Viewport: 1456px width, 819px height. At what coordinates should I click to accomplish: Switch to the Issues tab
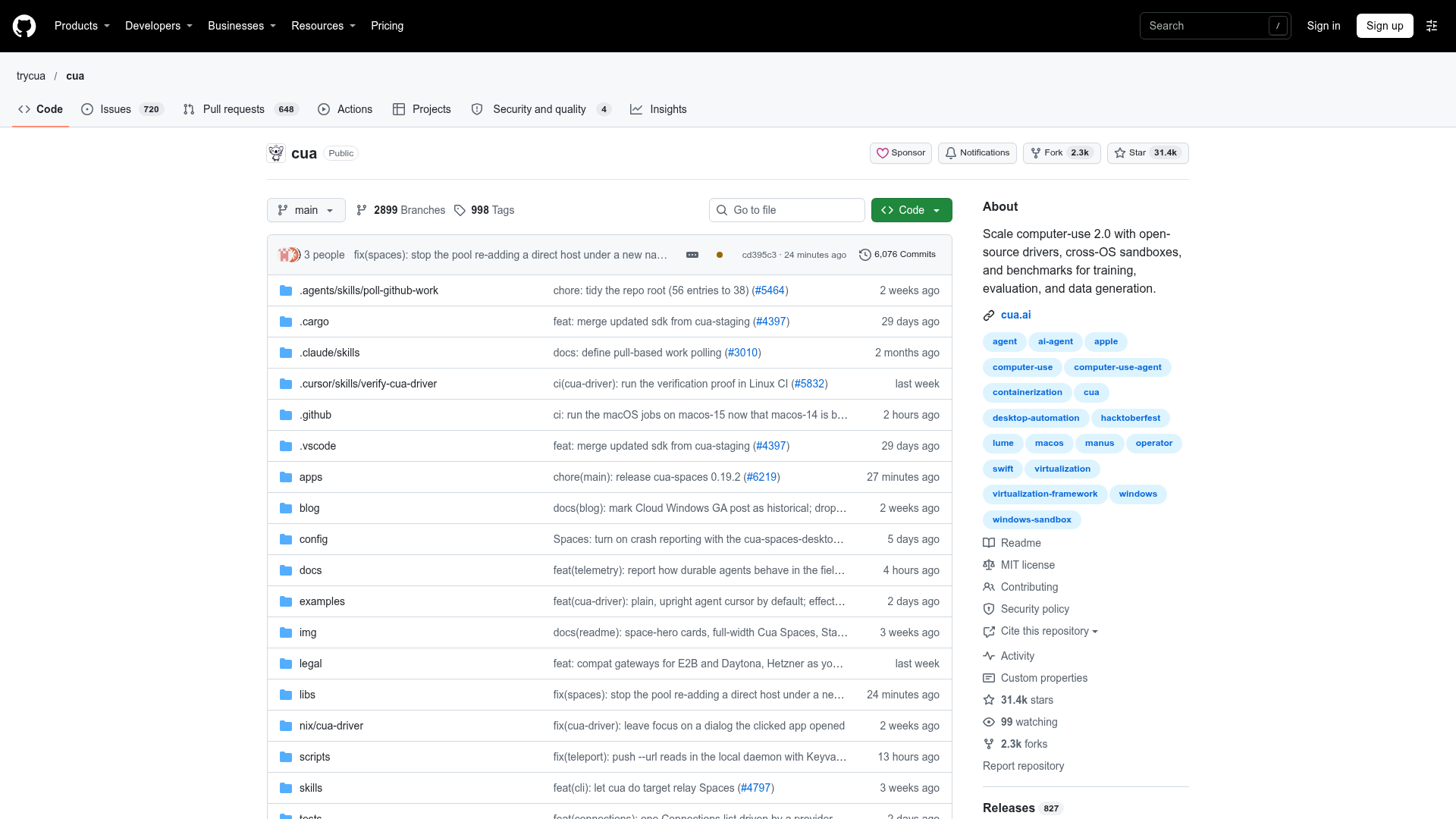point(122,109)
